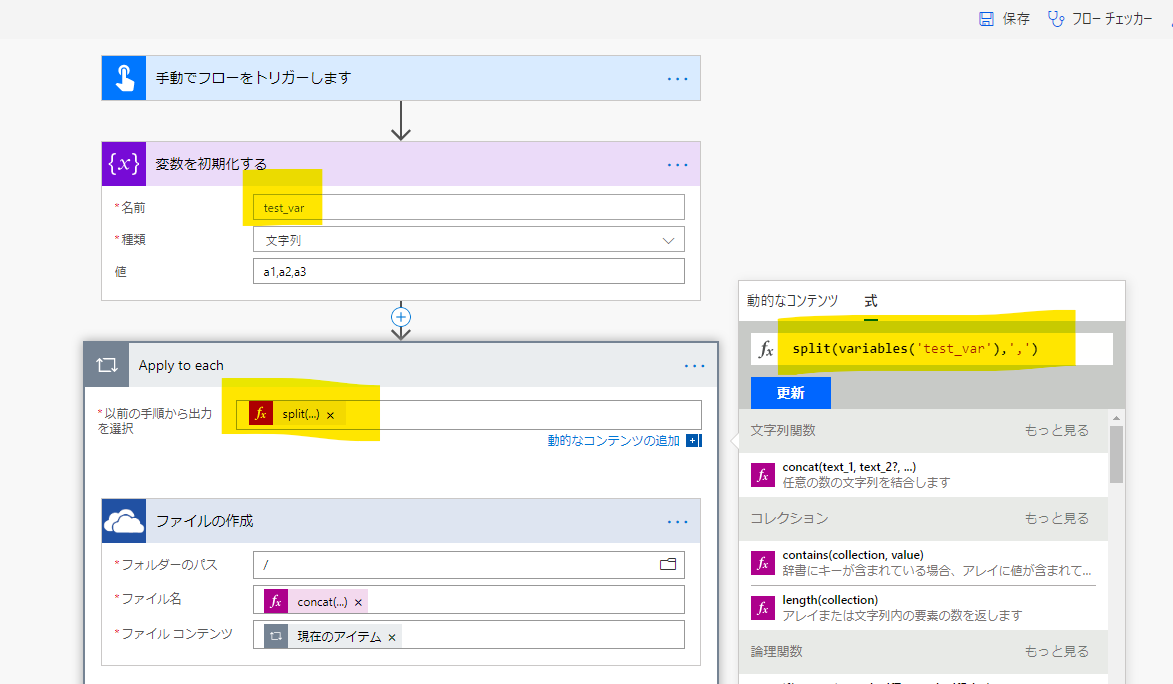
Task: Open the variable type dropdown
Action: [x=668, y=240]
